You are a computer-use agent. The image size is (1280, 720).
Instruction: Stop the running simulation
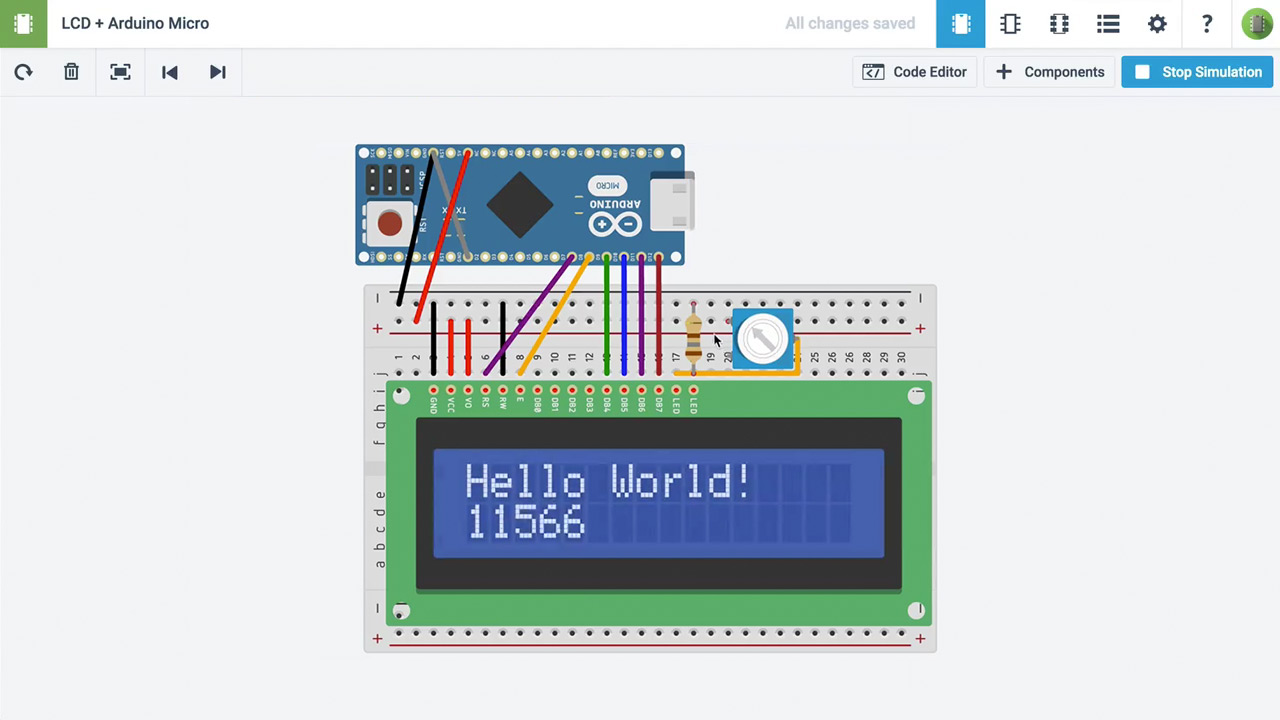[1198, 72]
